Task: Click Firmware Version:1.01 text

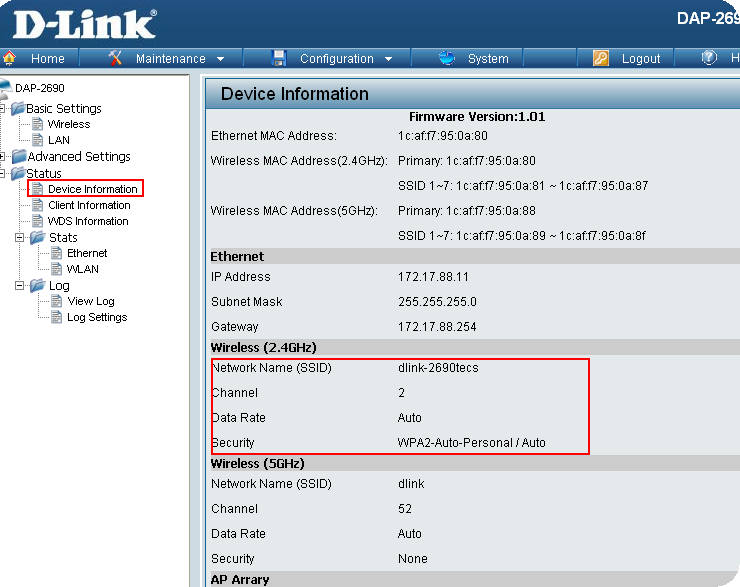Action: (x=477, y=117)
